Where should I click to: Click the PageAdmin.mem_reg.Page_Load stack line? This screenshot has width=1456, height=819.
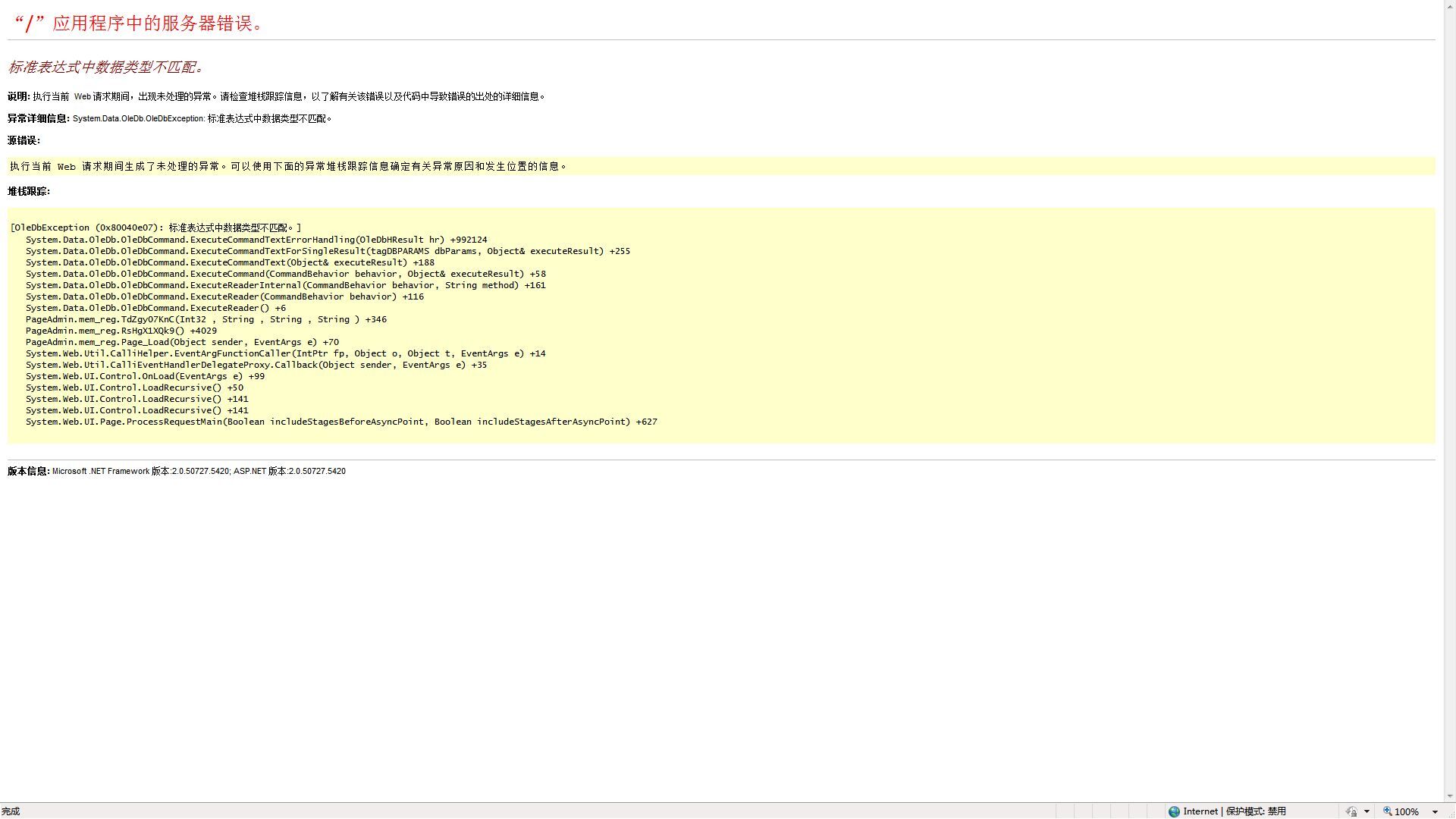182,342
